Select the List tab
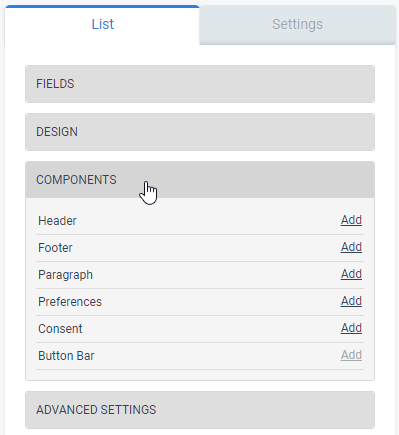The height and width of the screenshot is (435, 399). point(102,24)
